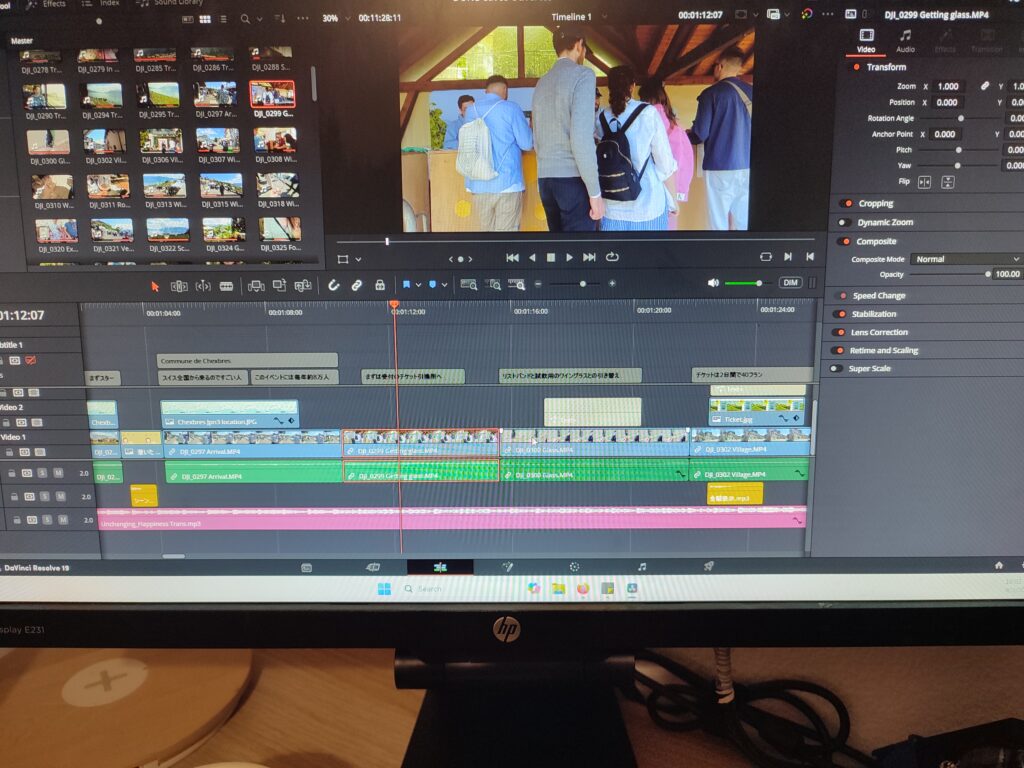Open the Composite Mode dropdown showing Normal
The height and width of the screenshot is (768, 1024).
click(967, 259)
